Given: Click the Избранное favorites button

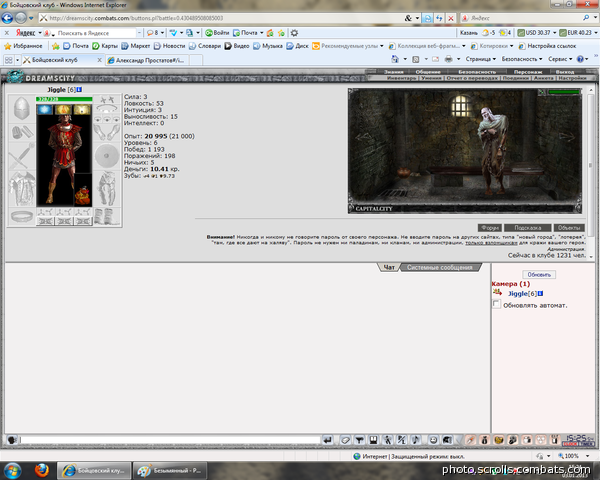Looking at the screenshot, I should 23,46.
